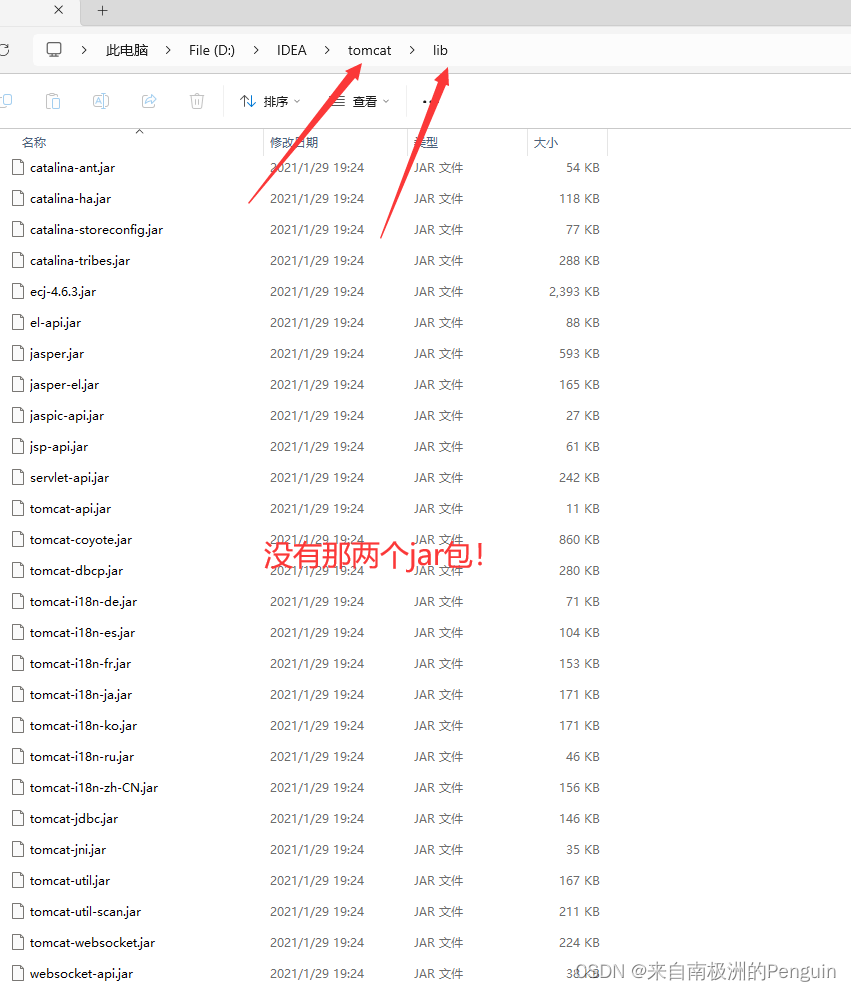Sort by 修改日期 column header
This screenshot has height=991, width=851.
(x=294, y=143)
